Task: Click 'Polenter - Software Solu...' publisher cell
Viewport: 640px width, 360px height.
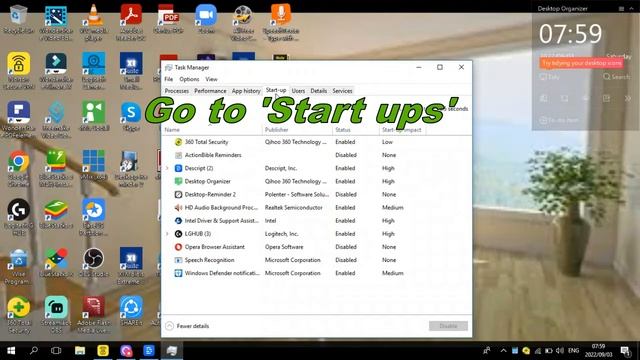Action: 297,194
